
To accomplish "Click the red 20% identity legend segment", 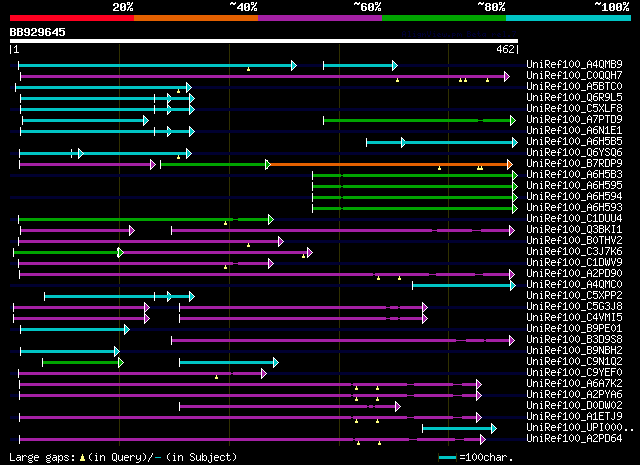I will pos(72,18).
